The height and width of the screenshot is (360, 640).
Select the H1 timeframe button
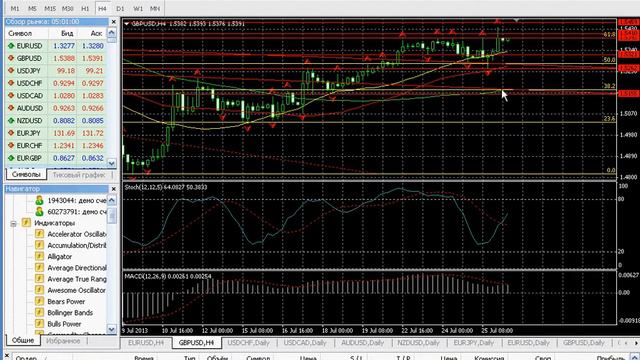click(x=85, y=8)
